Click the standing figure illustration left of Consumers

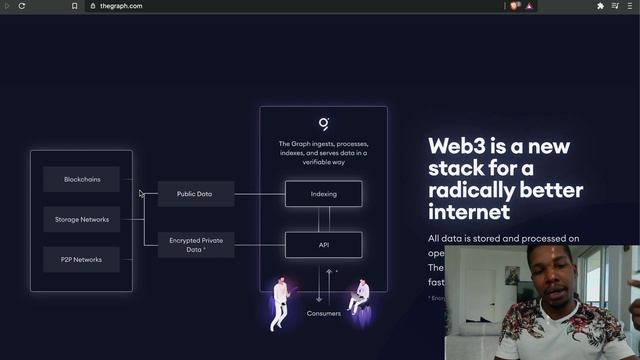point(282,304)
